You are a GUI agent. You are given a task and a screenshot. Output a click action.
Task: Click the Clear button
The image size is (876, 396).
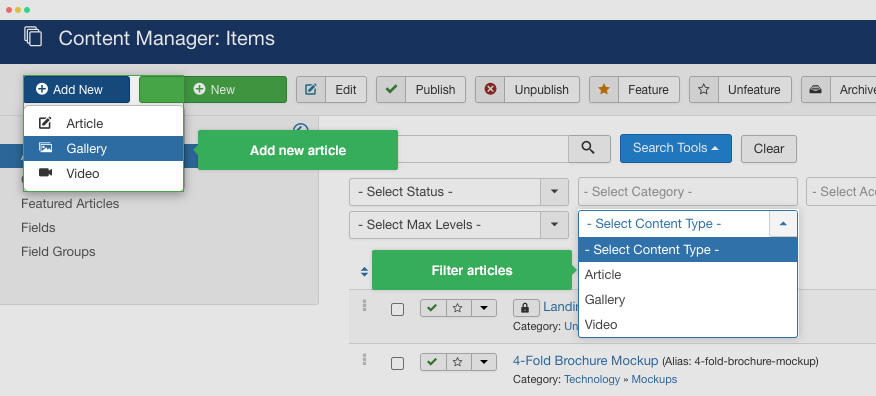click(769, 149)
